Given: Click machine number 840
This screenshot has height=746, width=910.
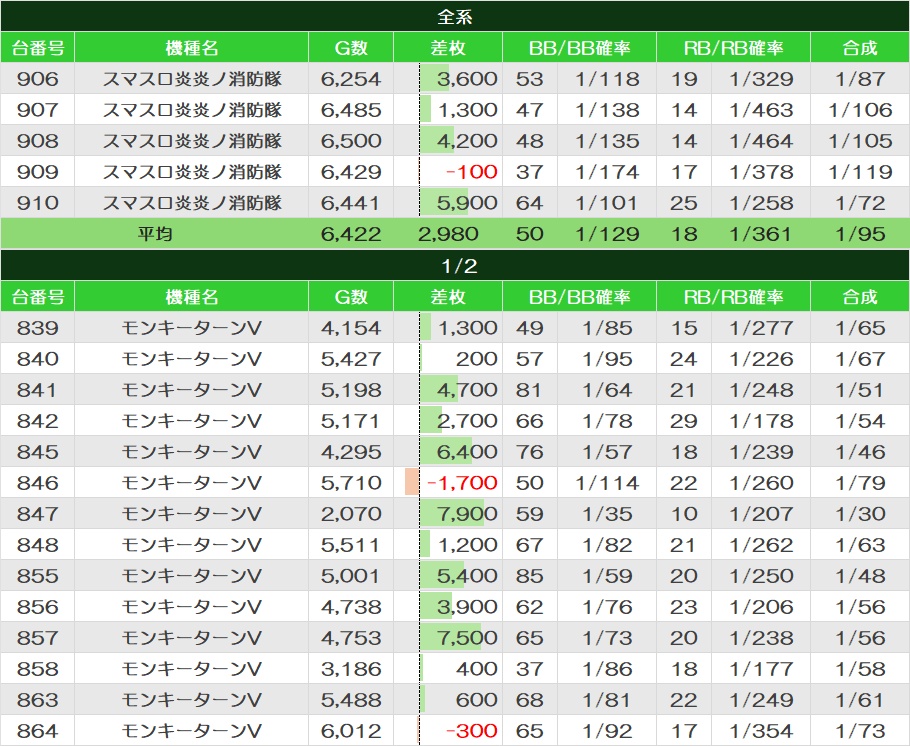Looking at the screenshot, I should (x=38, y=359).
